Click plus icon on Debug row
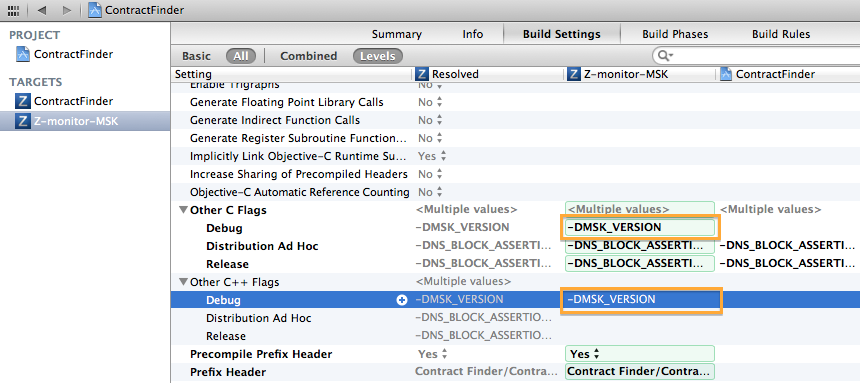 click(402, 300)
